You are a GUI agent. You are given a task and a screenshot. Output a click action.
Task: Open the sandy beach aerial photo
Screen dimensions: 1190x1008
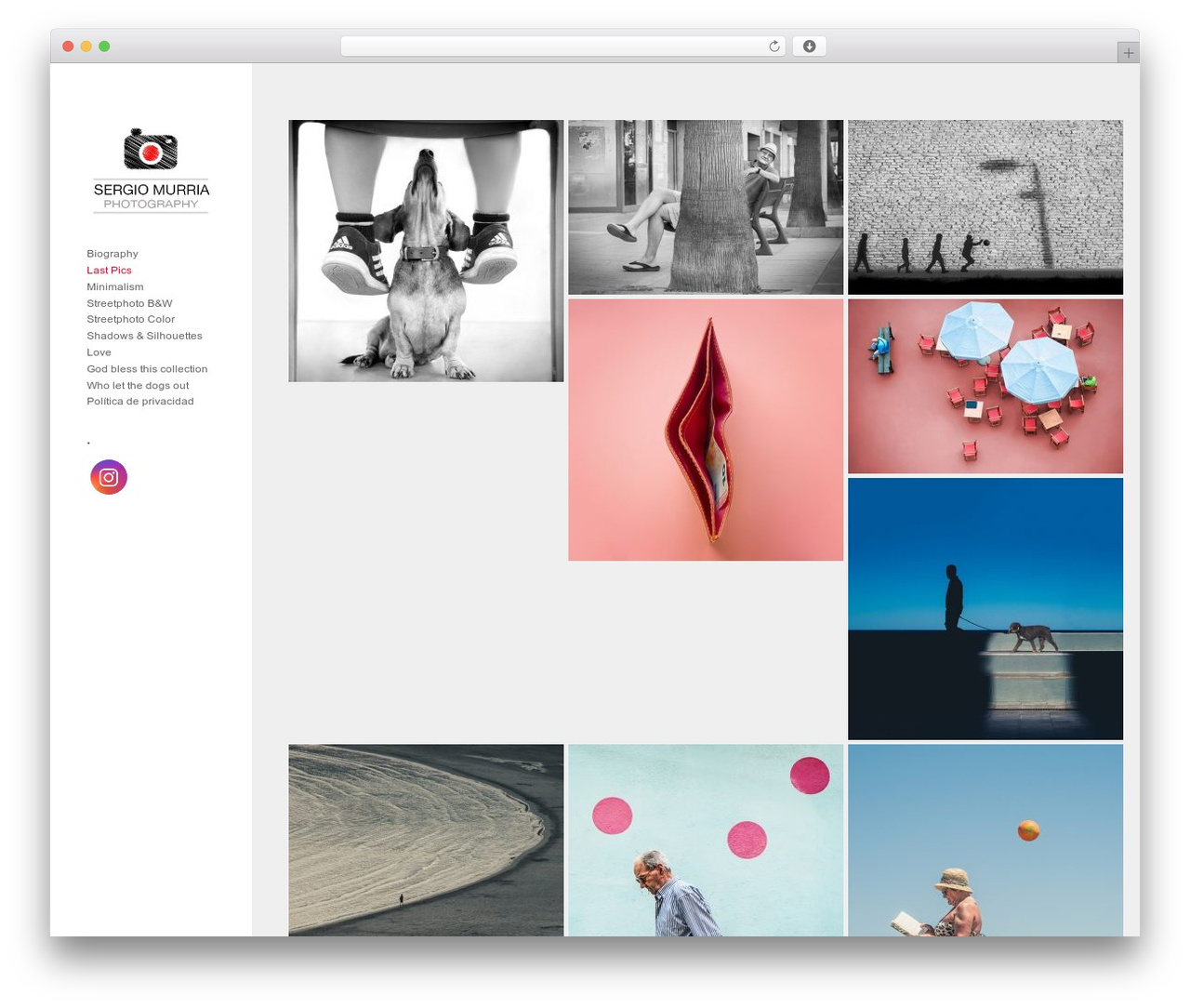pyautogui.click(x=426, y=840)
